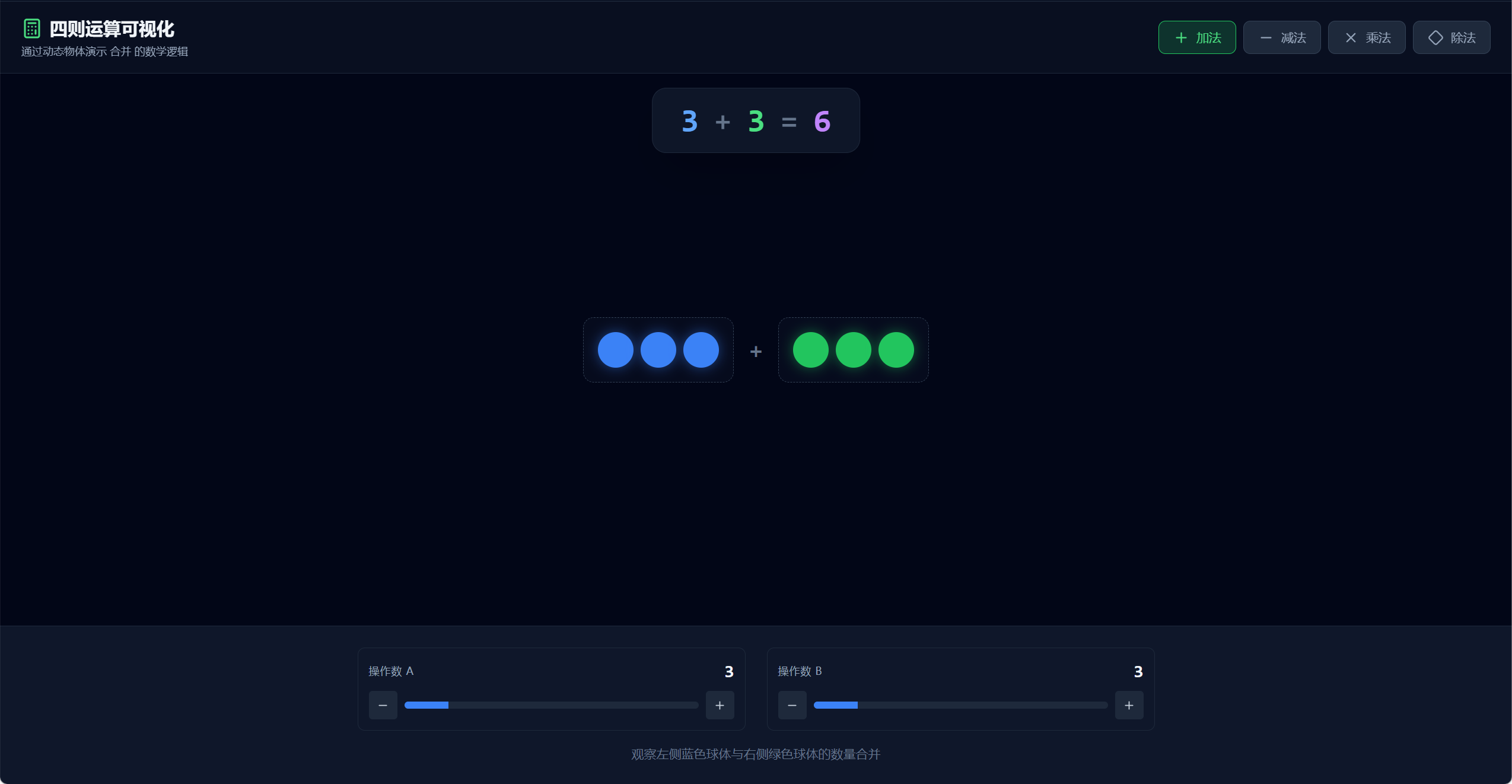The height and width of the screenshot is (784, 1512).
Task: Click the calculator logo icon
Action: [x=32, y=28]
